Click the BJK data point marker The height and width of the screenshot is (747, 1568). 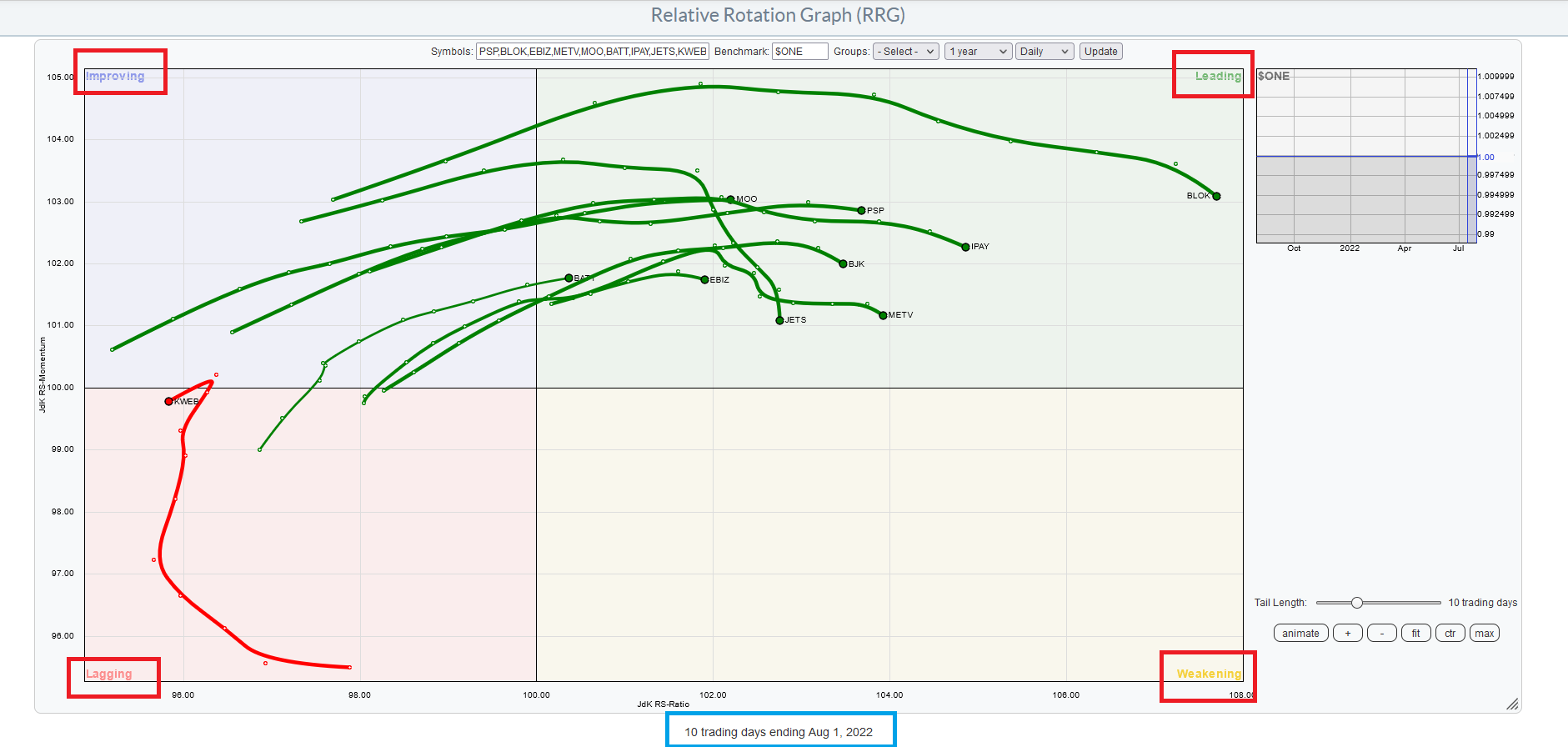click(843, 263)
